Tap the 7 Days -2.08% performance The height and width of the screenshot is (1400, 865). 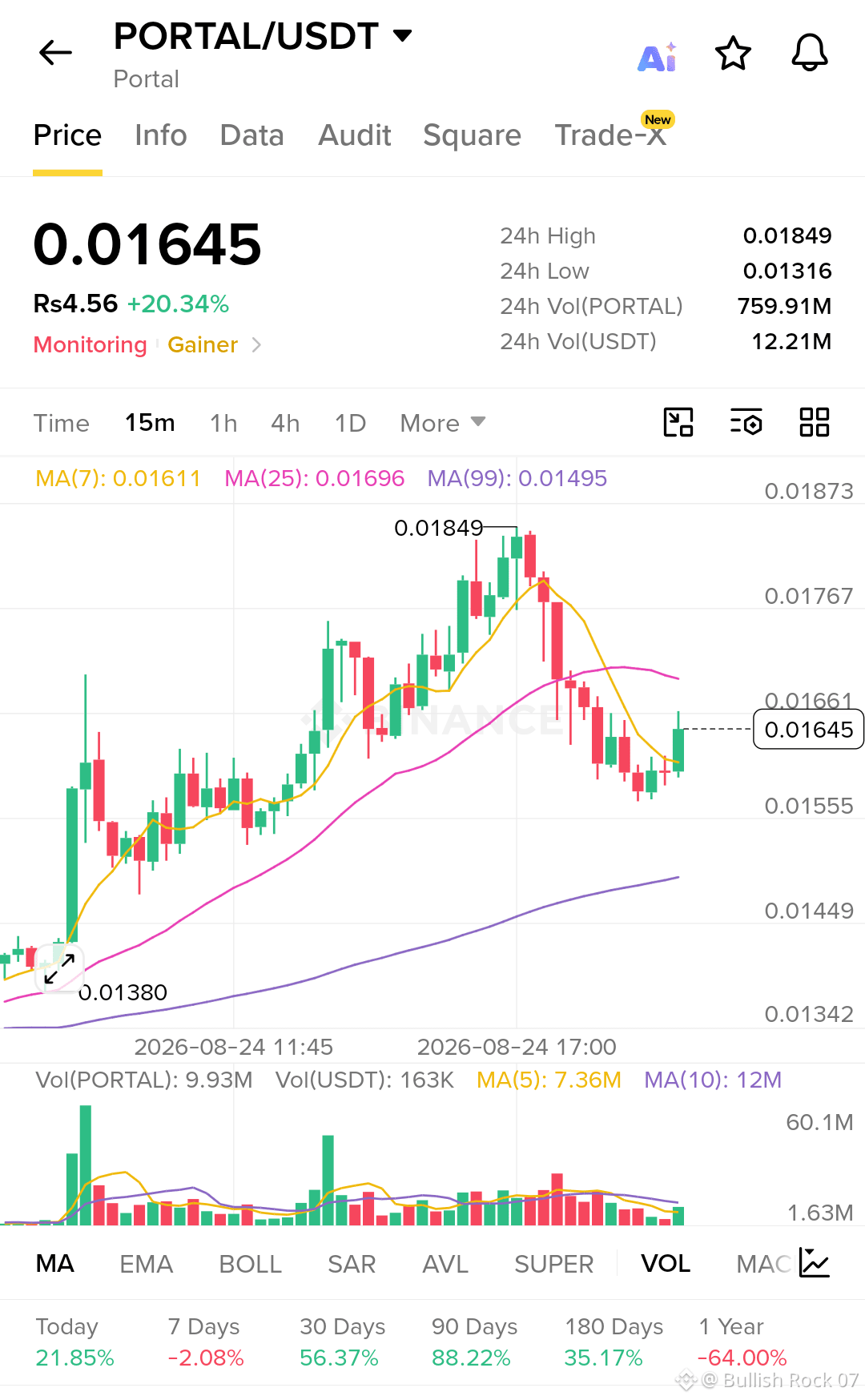point(205,1342)
